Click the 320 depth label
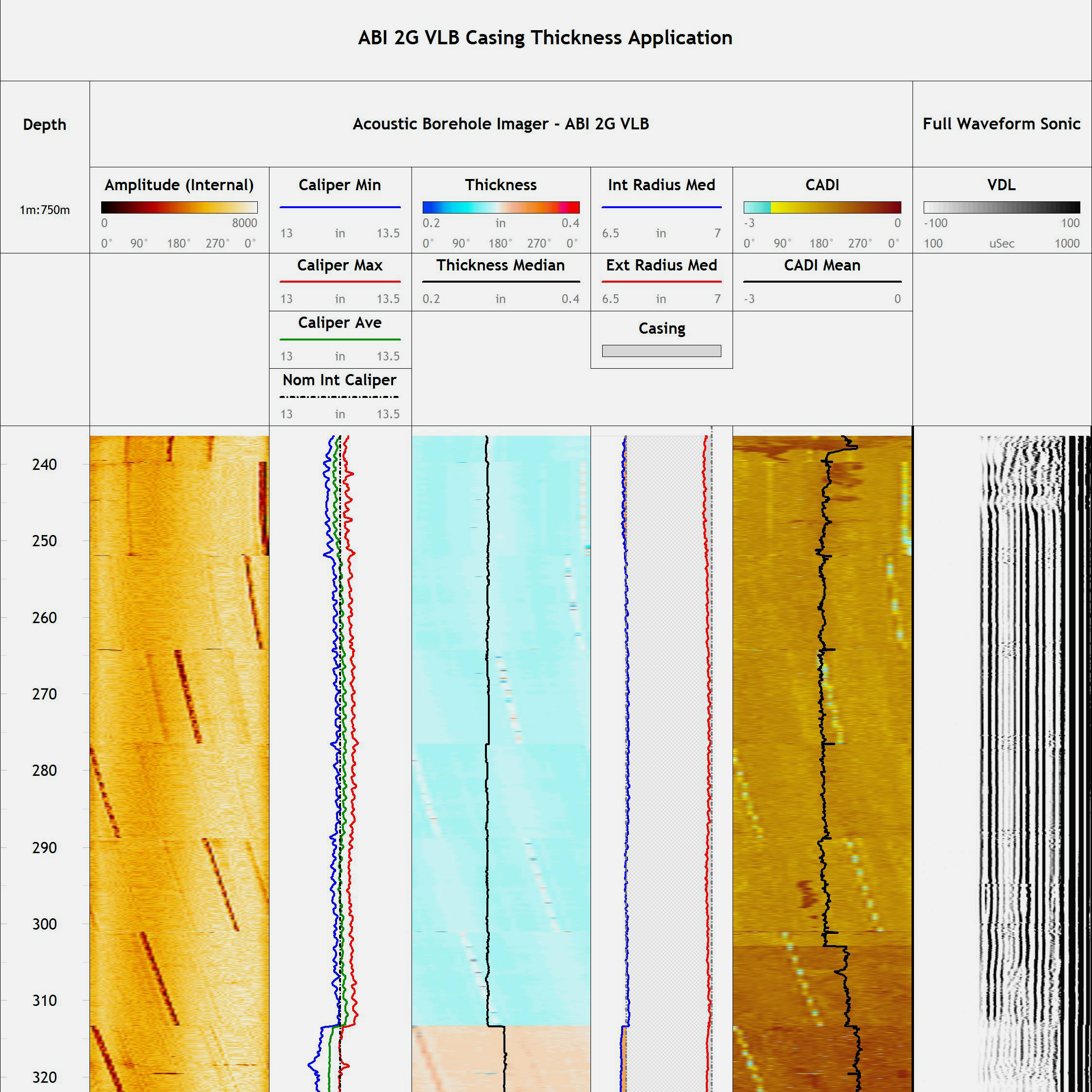Viewport: 1092px width, 1092px height. coord(45,1077)
